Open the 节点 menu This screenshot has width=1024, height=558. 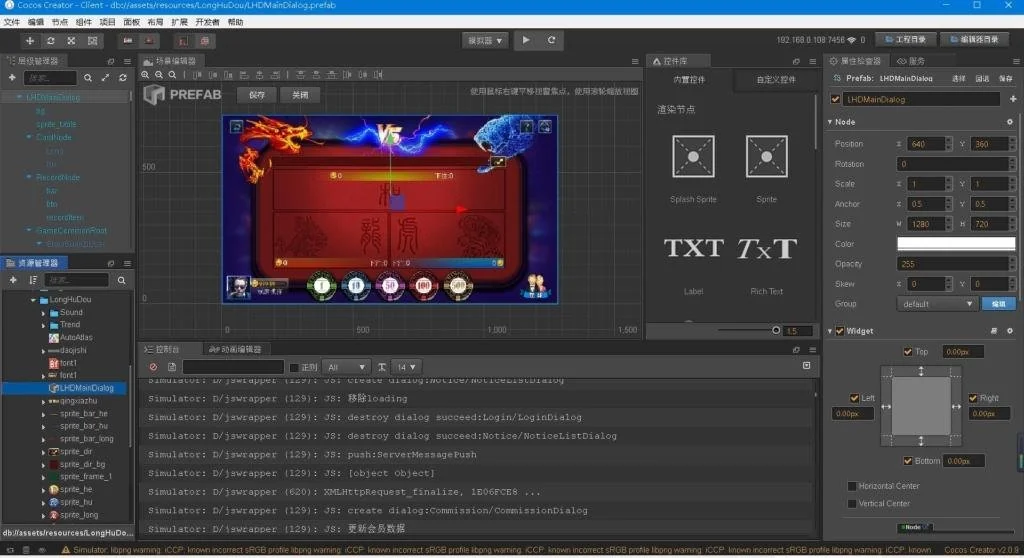[60, 21]
